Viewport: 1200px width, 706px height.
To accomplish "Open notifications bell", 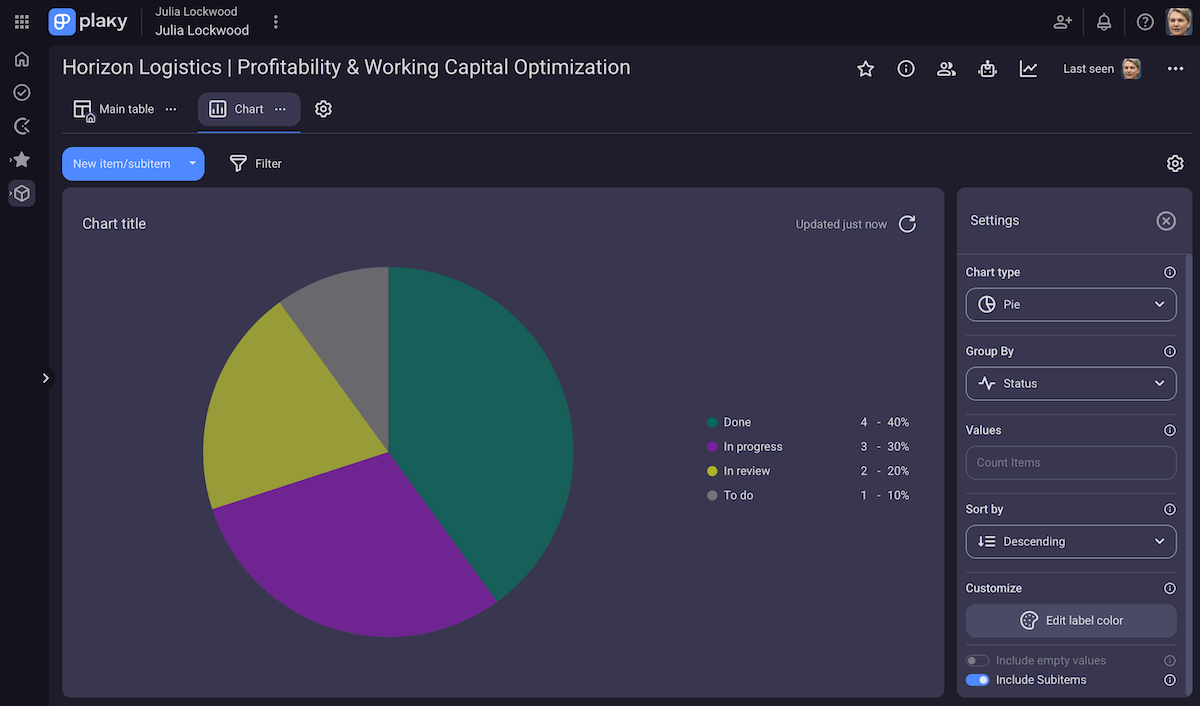I will (x=1104, y=22).
